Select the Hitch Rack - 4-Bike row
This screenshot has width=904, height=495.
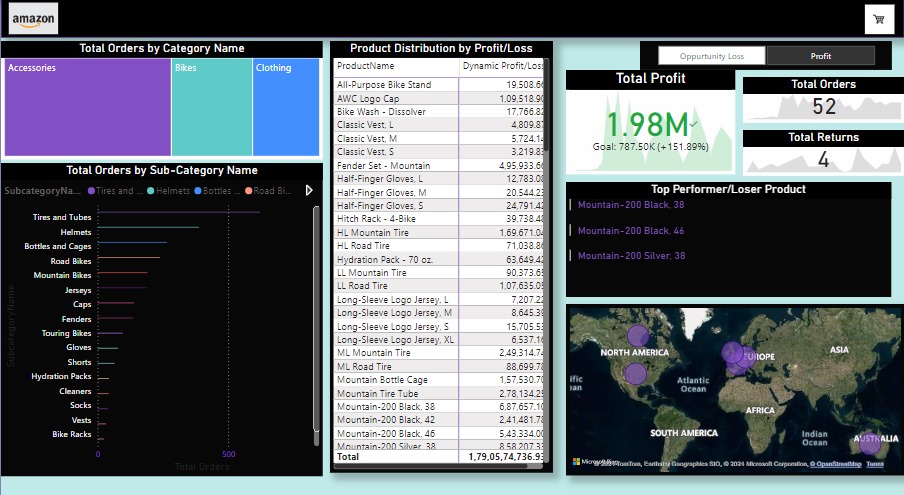point(439,219)
